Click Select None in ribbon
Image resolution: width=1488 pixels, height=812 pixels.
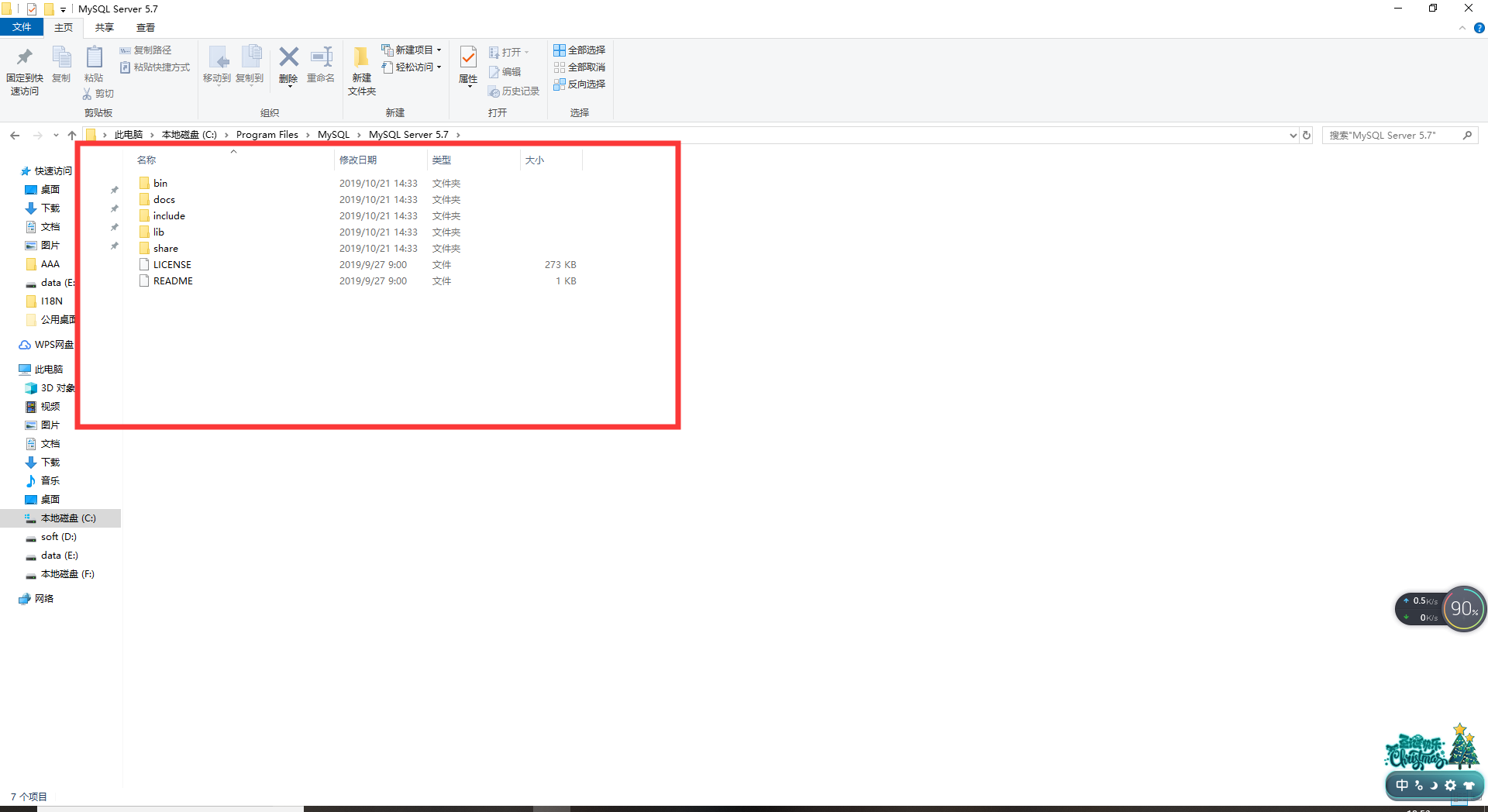579,67
